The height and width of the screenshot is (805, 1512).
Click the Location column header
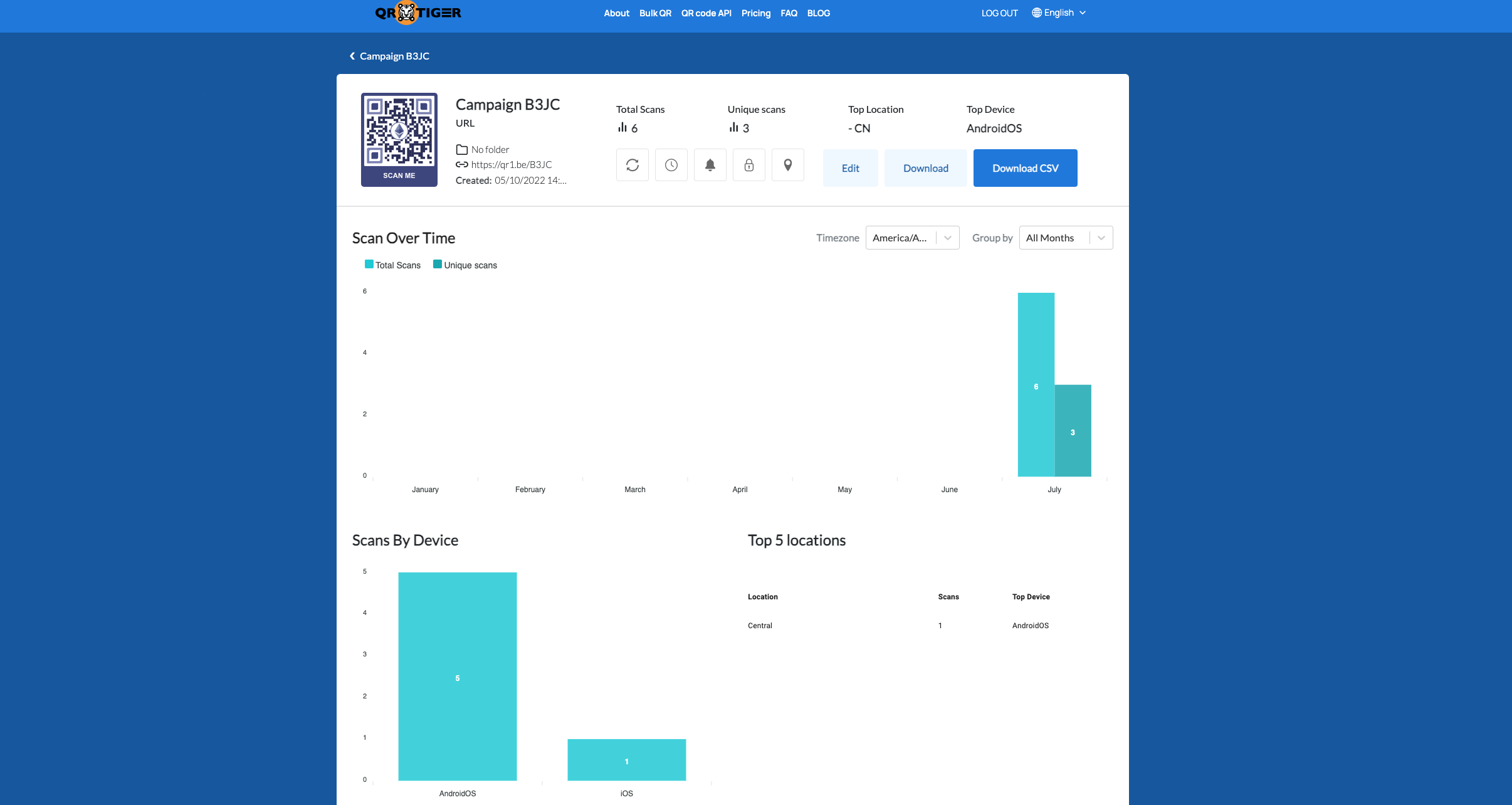pos(763,597)
